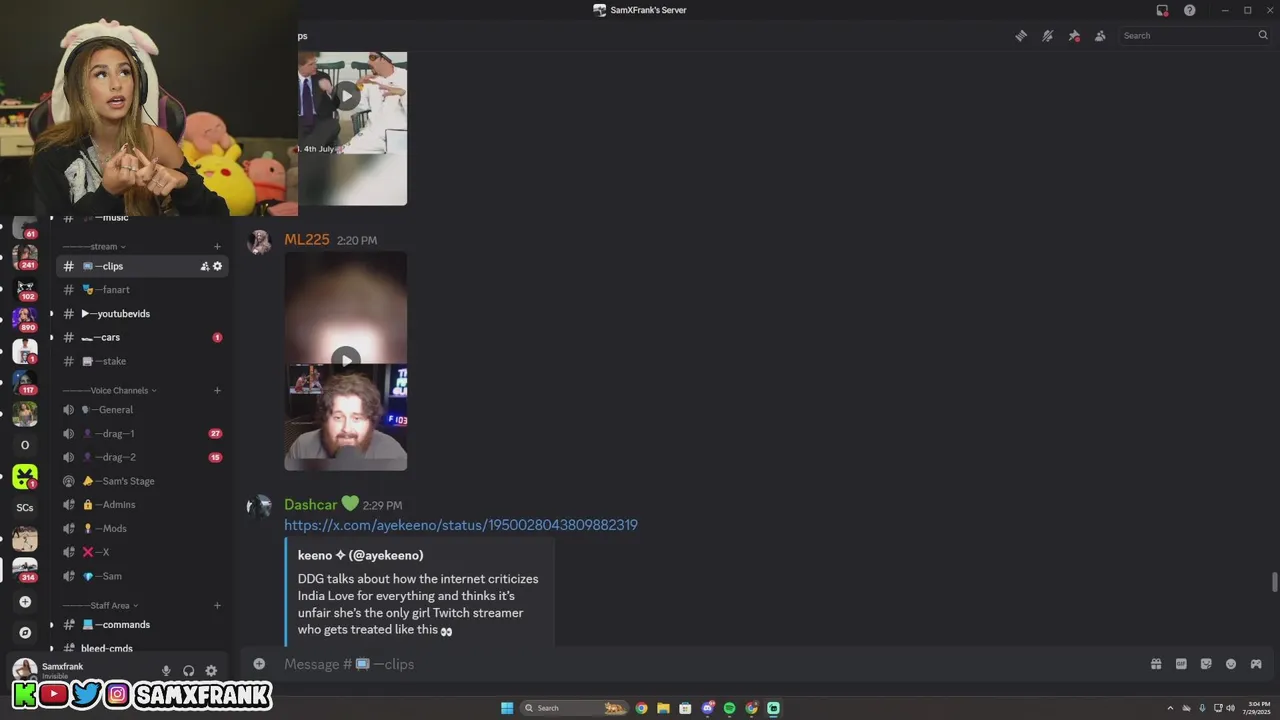Image resolution: width=1280 pixels, height=720 pixels.
Task: Open User Settings gear icon
Action: click(x=211, y=671)
